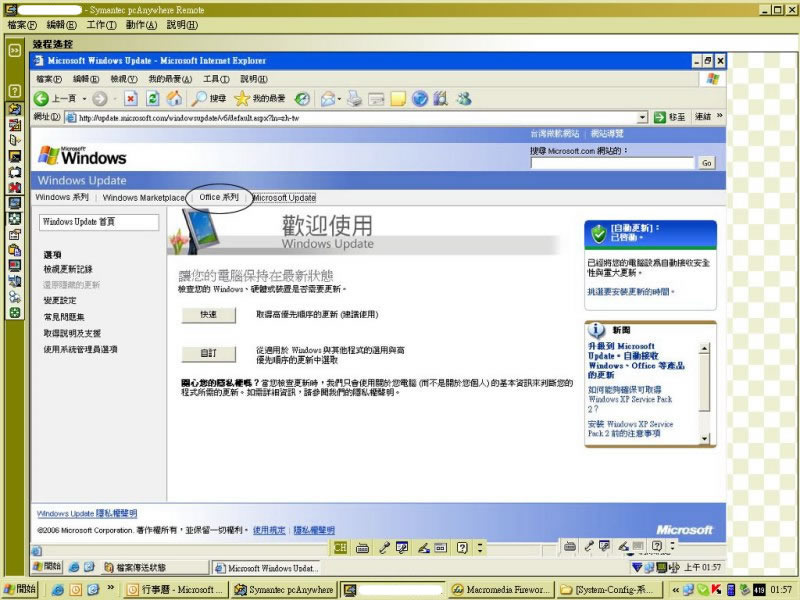Click the Messenger people icon in IE toolbar
Image resolution: width=800 pixels, height=600 pixels.
click(x=463, y=98)
